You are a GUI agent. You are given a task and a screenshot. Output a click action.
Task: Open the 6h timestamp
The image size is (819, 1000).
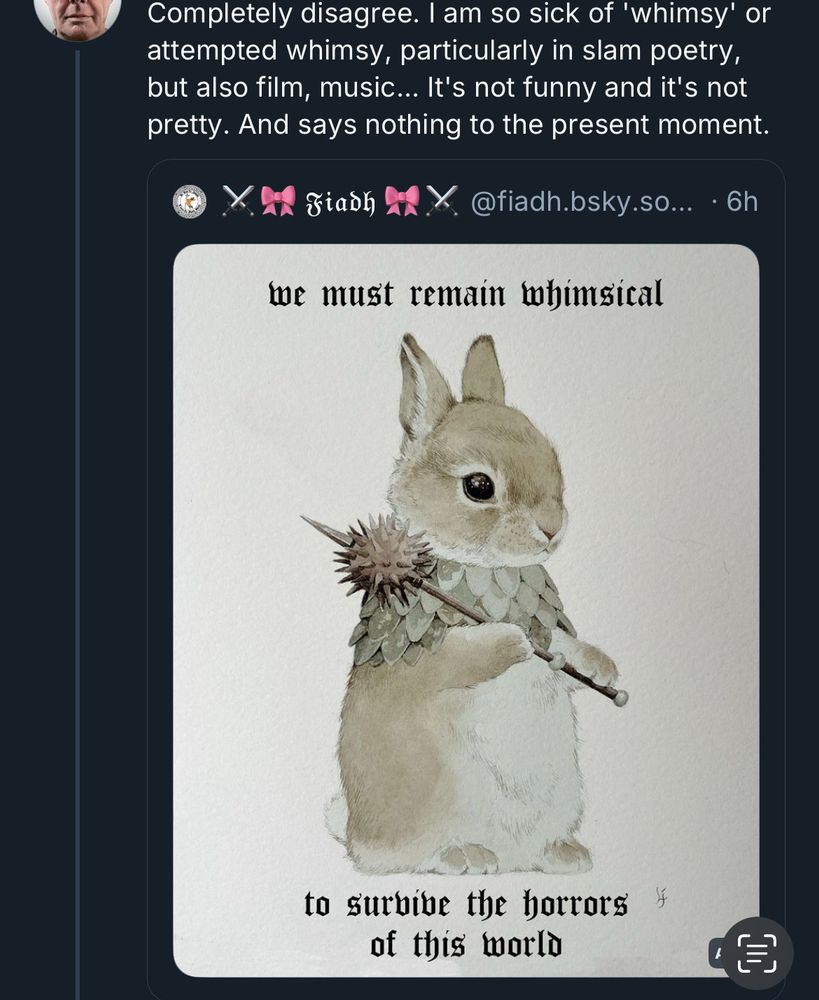742,202
